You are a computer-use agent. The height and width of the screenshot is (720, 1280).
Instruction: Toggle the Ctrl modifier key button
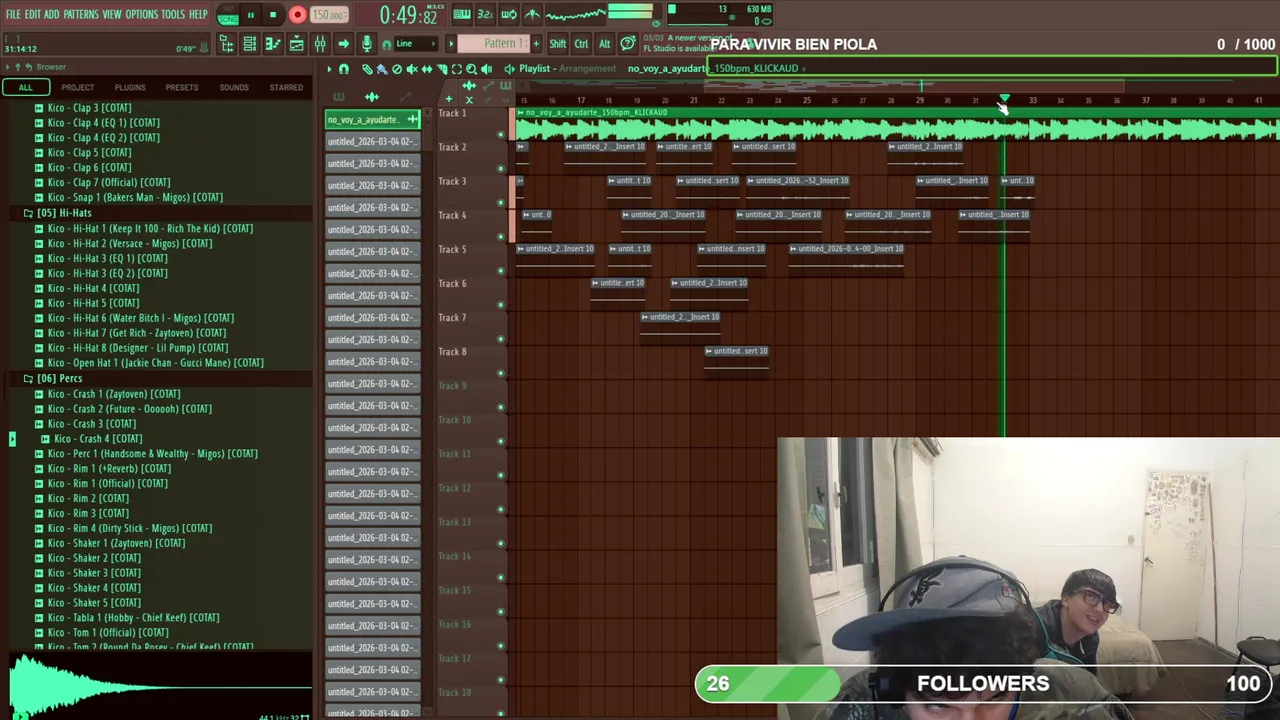581,43
